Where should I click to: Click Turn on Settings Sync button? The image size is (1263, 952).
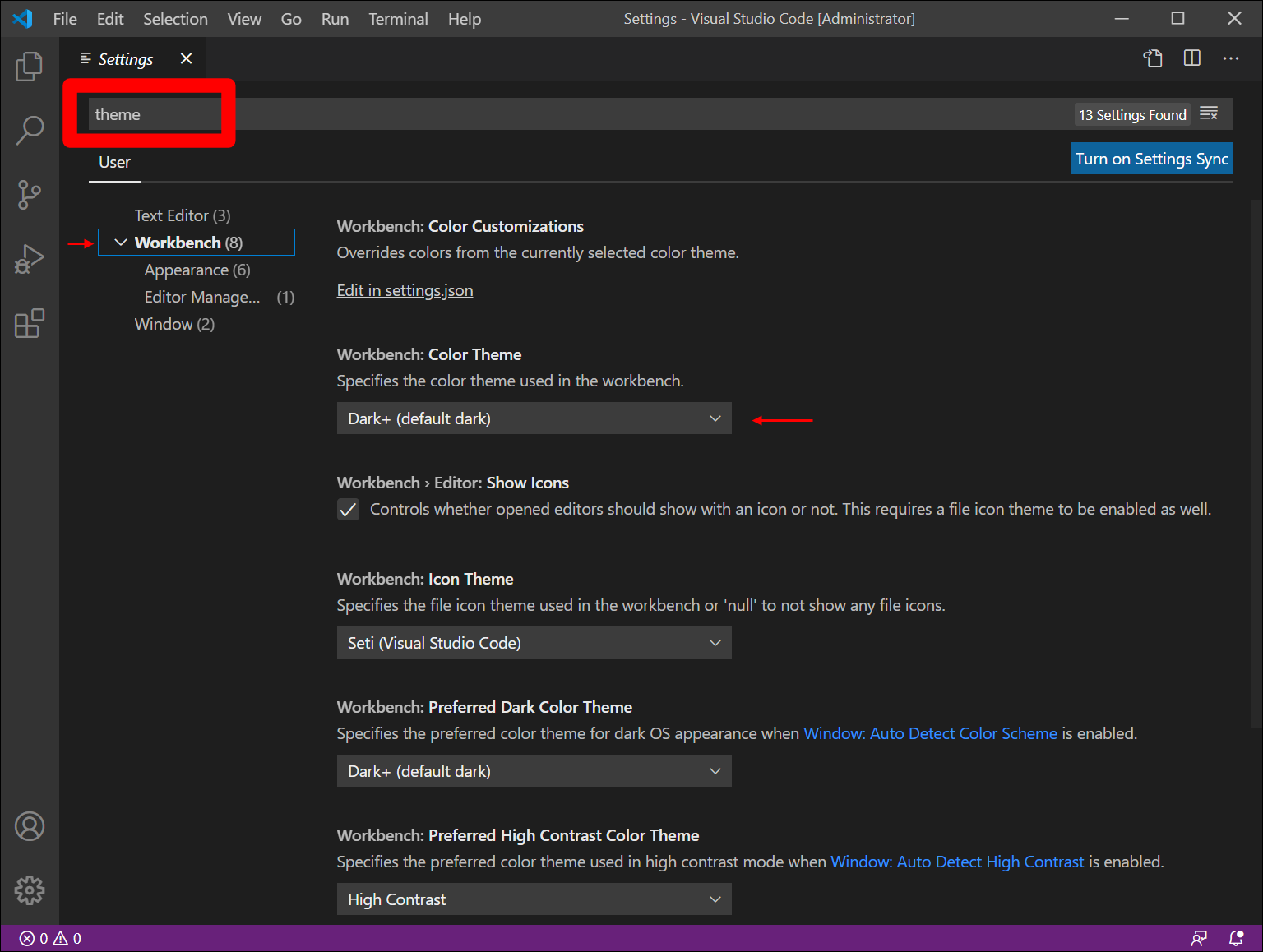click(x=1152, y=159)
